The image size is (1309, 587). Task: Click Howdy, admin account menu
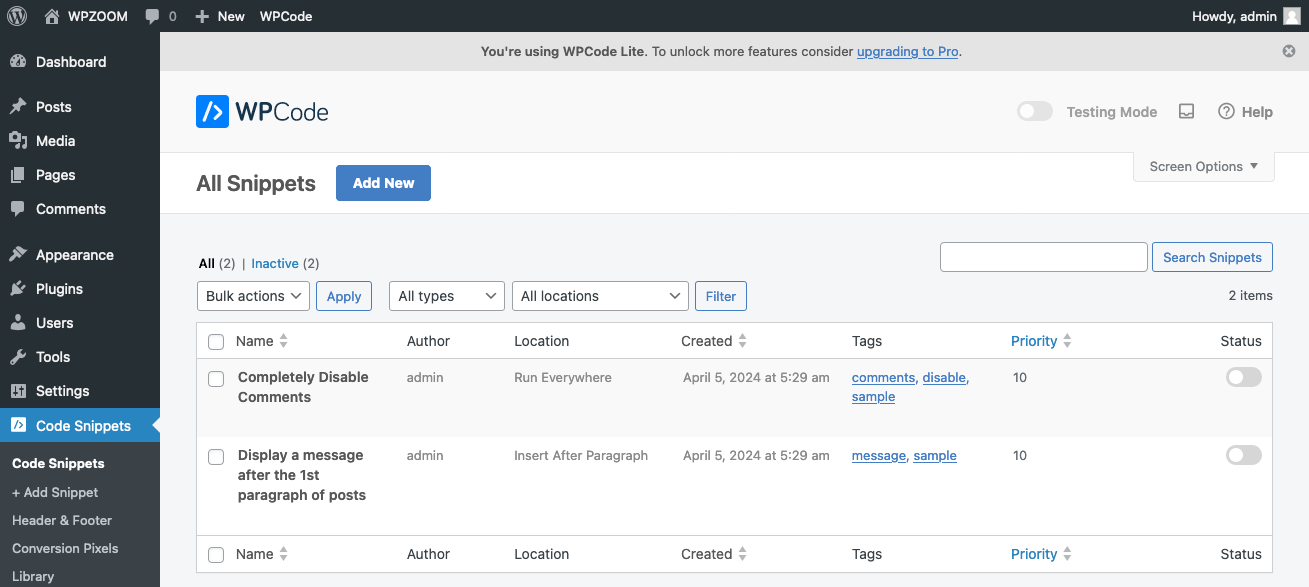pos(1246,16)
